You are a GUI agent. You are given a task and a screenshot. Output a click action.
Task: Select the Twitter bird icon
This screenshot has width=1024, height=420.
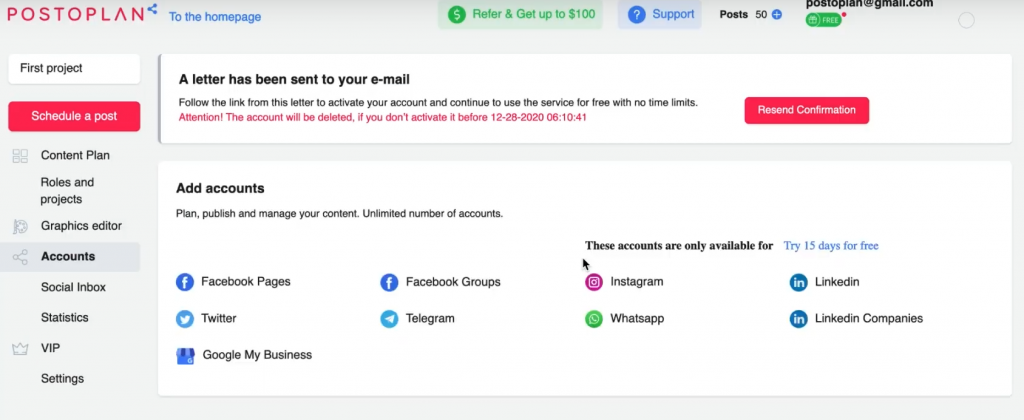(185, 319)
